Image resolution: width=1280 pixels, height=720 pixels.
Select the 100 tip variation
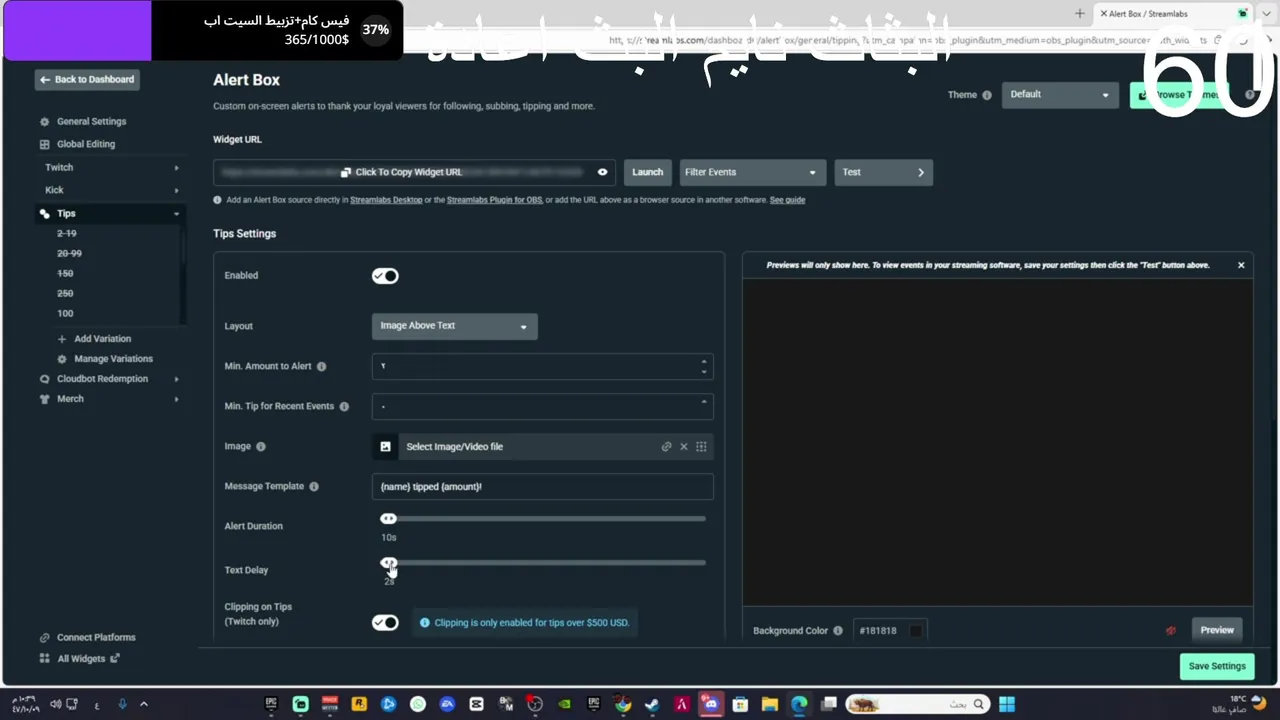click(65, 314)
